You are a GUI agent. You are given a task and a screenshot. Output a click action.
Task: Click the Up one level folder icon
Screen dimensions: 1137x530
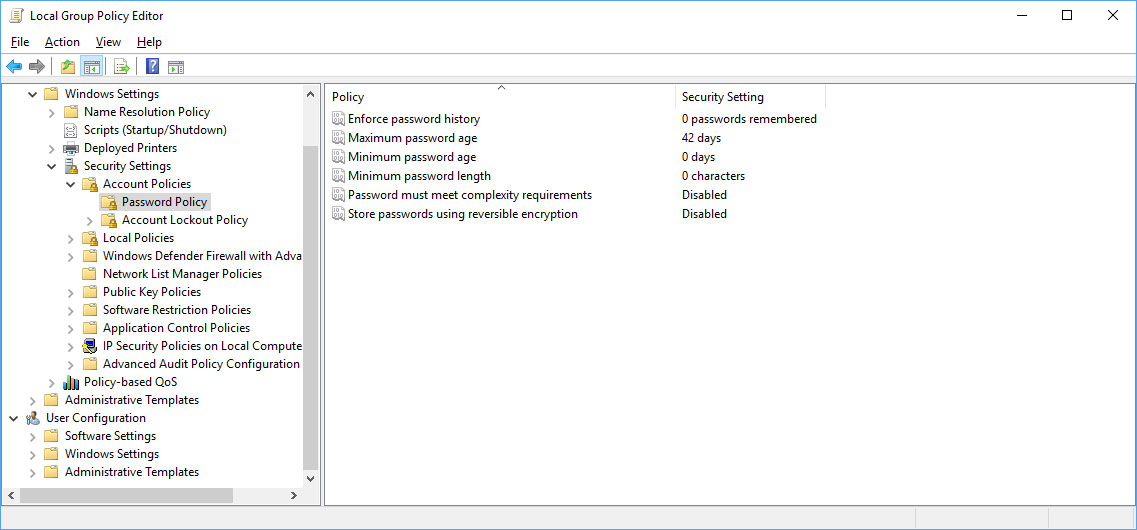click(68, 67)
